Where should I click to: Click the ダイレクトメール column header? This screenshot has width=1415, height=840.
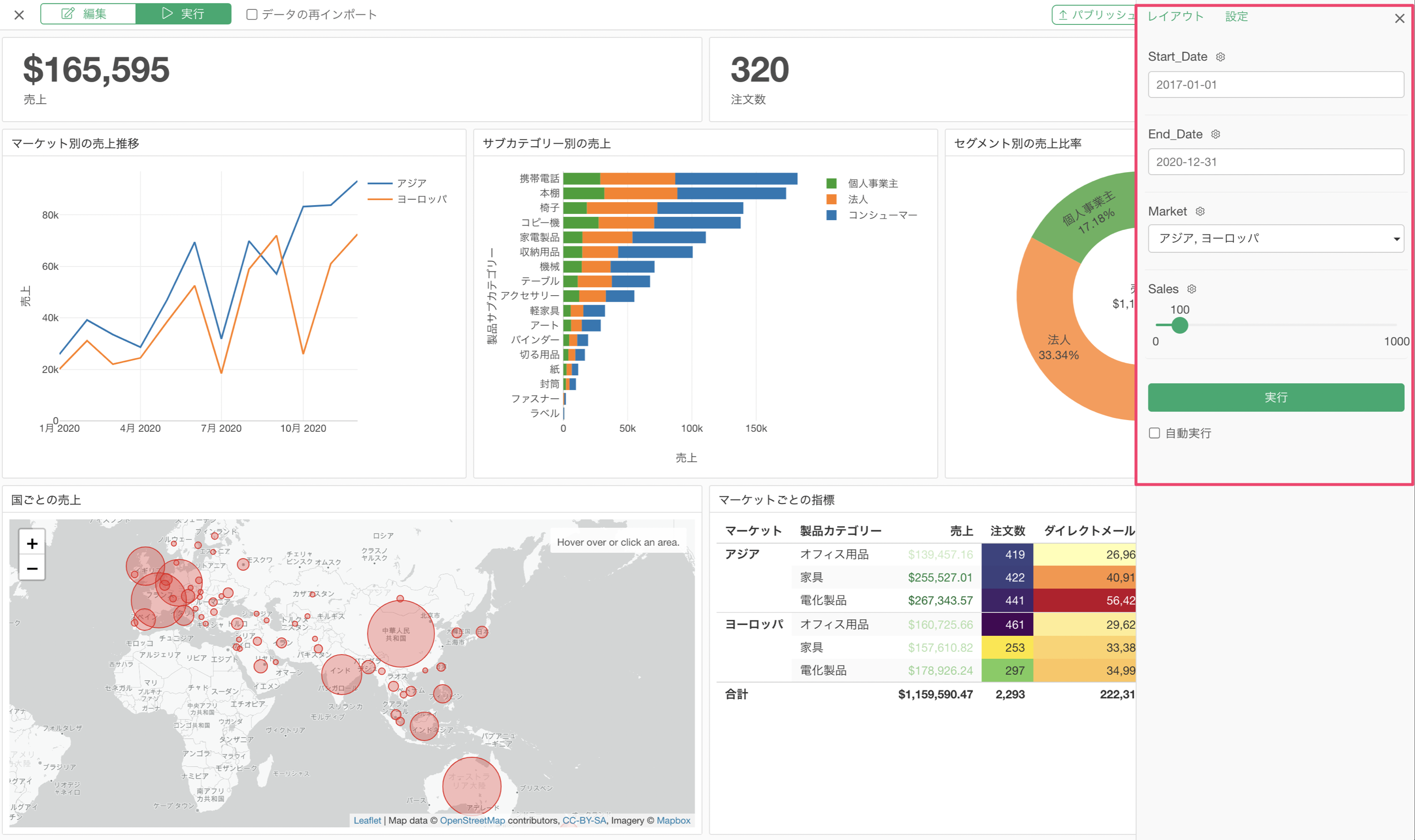1090,530
